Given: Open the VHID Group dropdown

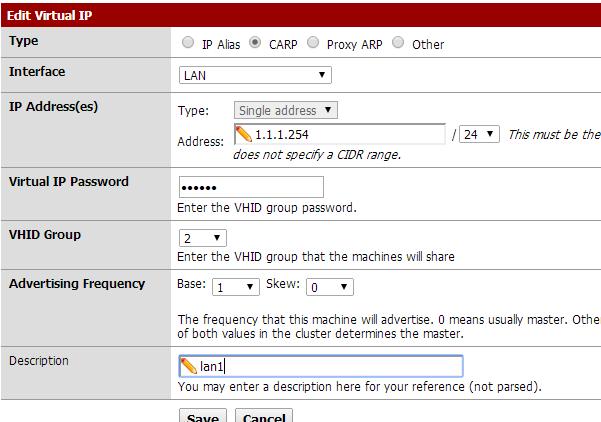Looking at the screenshot, I should tap(203, 238).
